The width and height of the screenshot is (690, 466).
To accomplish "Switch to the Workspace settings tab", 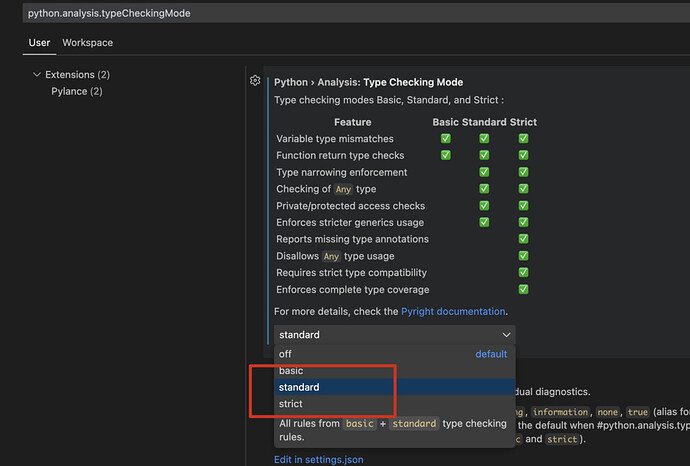I will pos(87,43).
